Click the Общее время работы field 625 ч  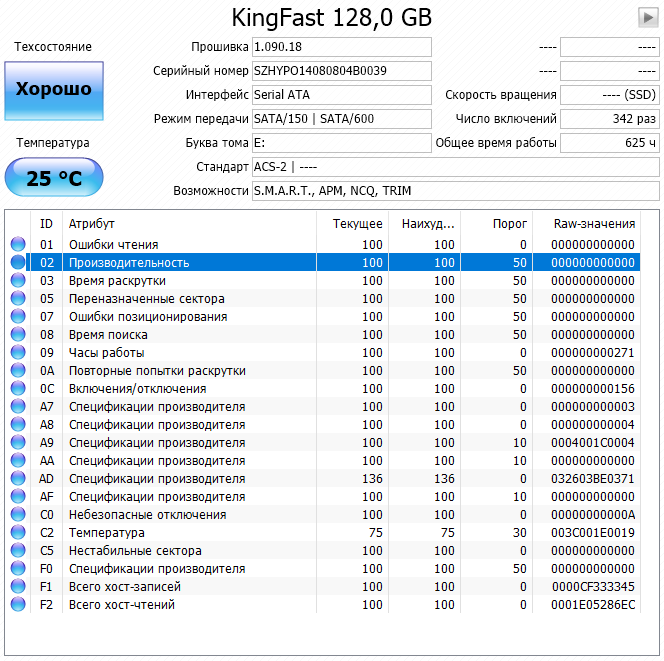[x=610, y=143]
